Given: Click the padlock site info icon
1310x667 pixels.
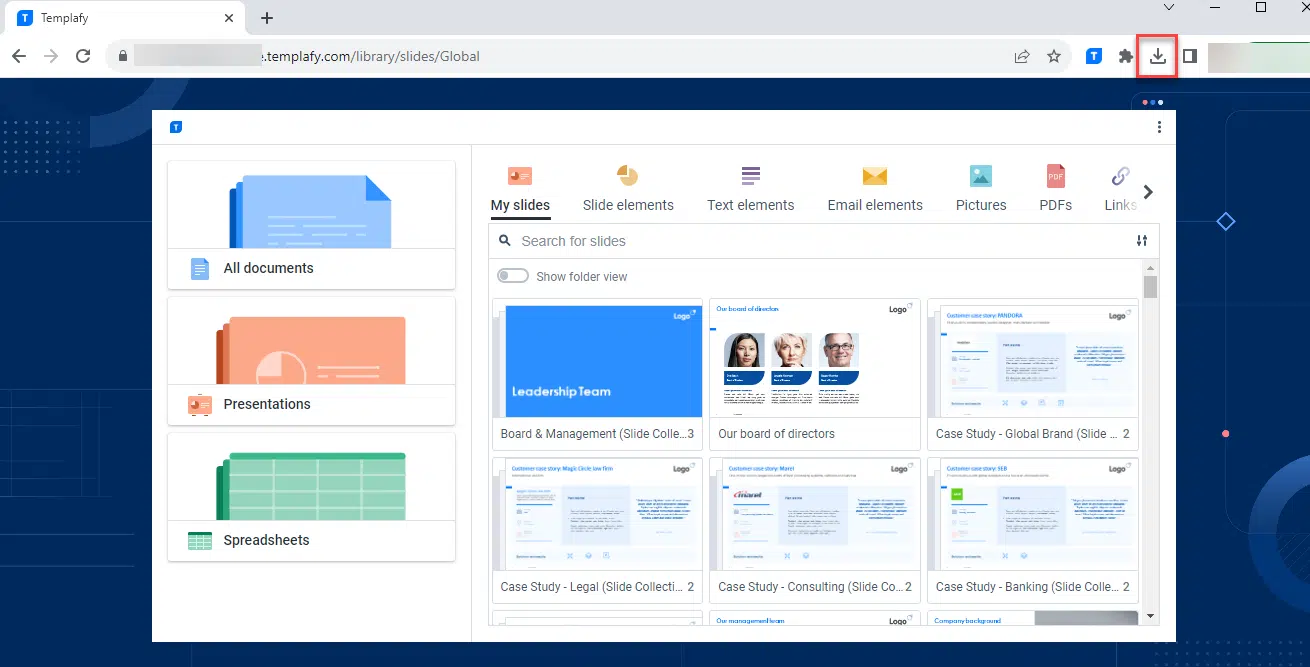Looking at the screenshot, I should tap(123, 56).
